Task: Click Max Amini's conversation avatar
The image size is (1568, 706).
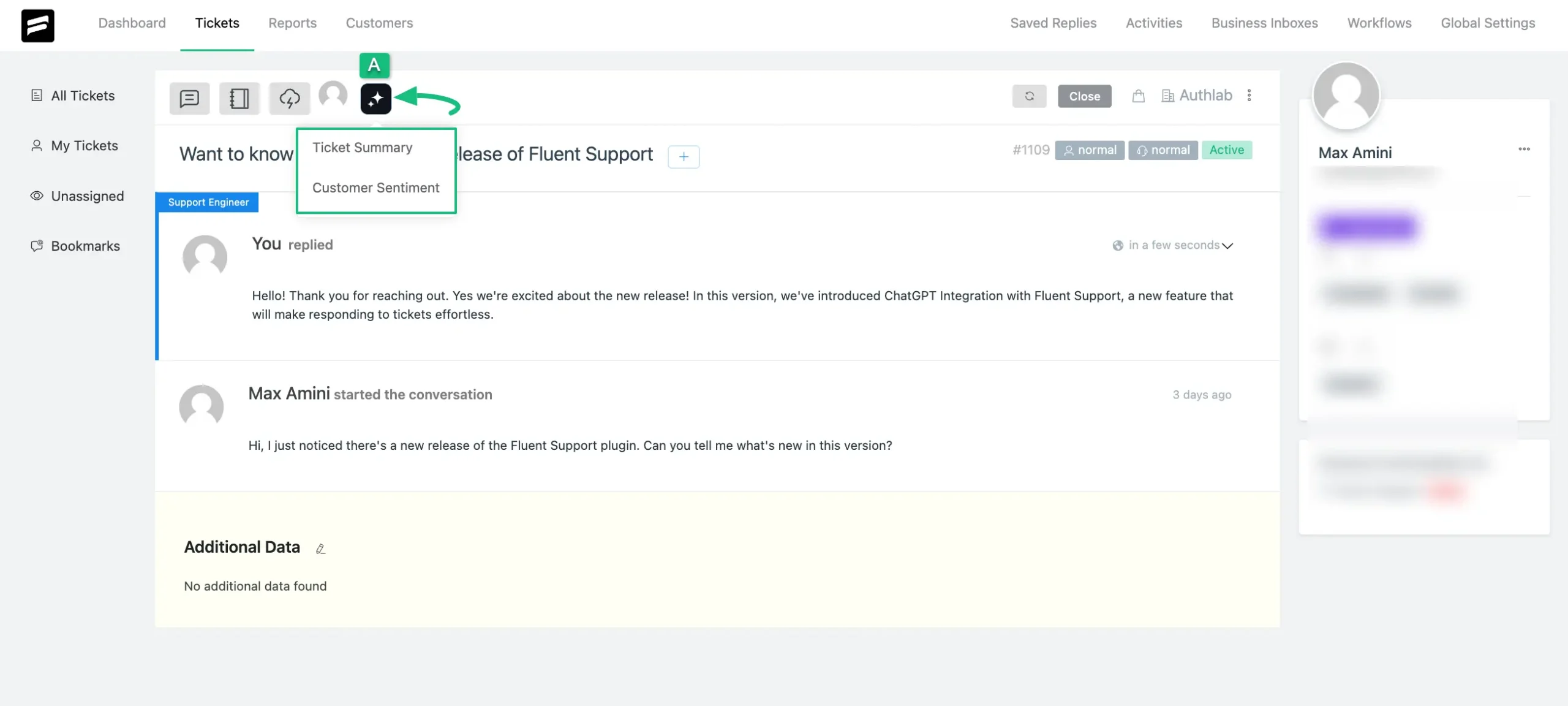Action: click(x=201, y=406)
